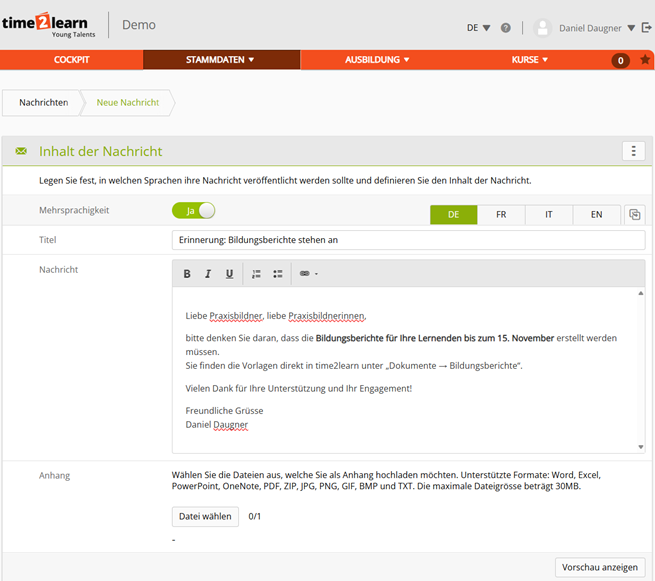Screen dimensions: 655x581
Task: Open the favorites star icon
Action: pyautogui.click(x=645, y=60)
